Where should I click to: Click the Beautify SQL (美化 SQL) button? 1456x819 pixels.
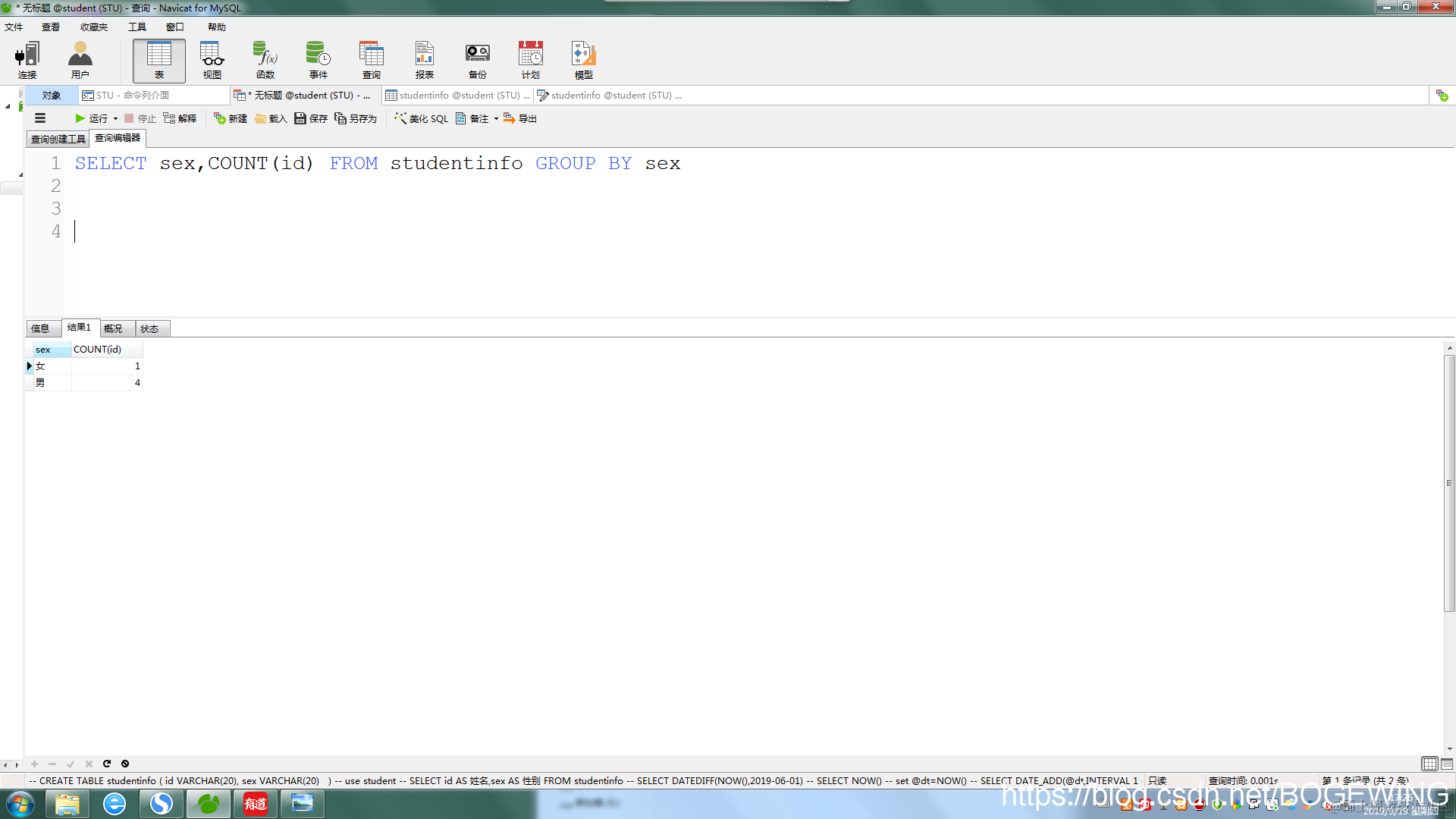[x=422, y=119]
